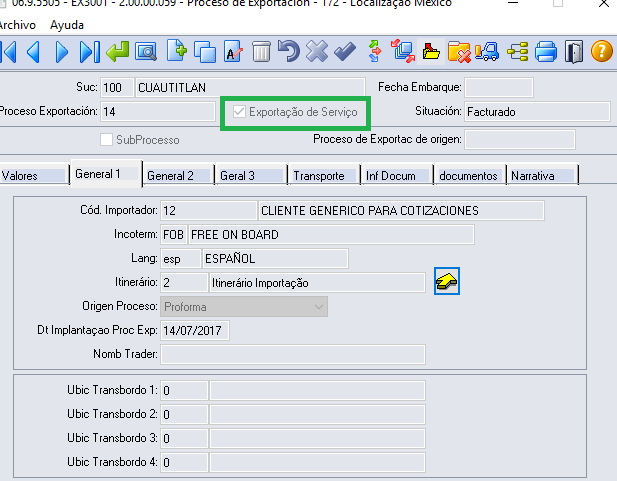Open the Ayuda menu
Viewport: 617px width, 481px height.
point(67,25)
